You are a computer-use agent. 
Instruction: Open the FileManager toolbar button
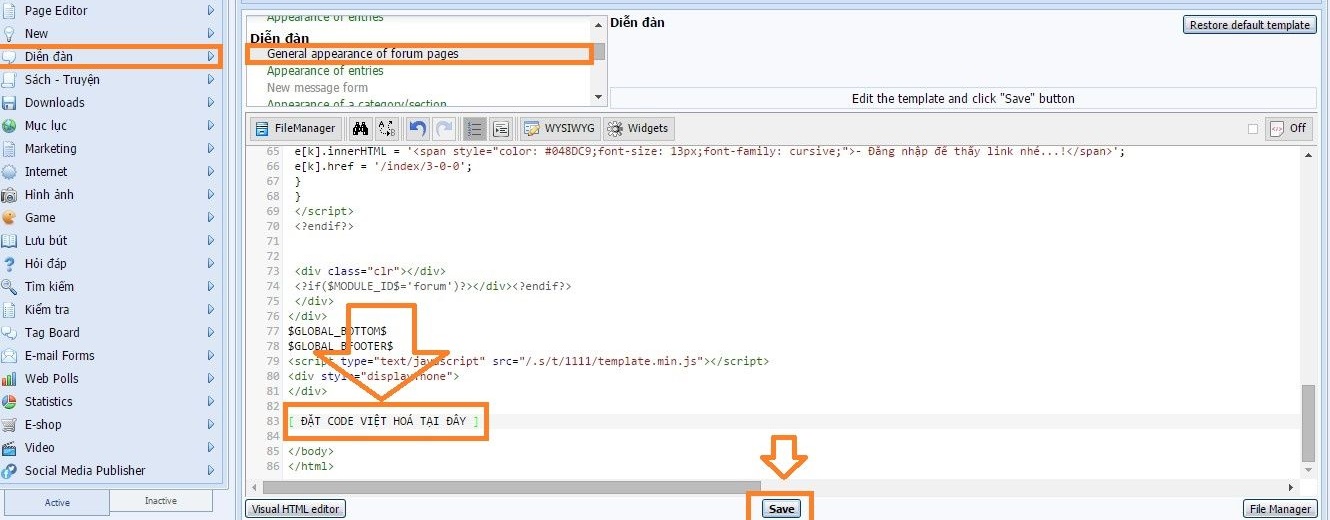pyautogui.click(x=296, y=129)
